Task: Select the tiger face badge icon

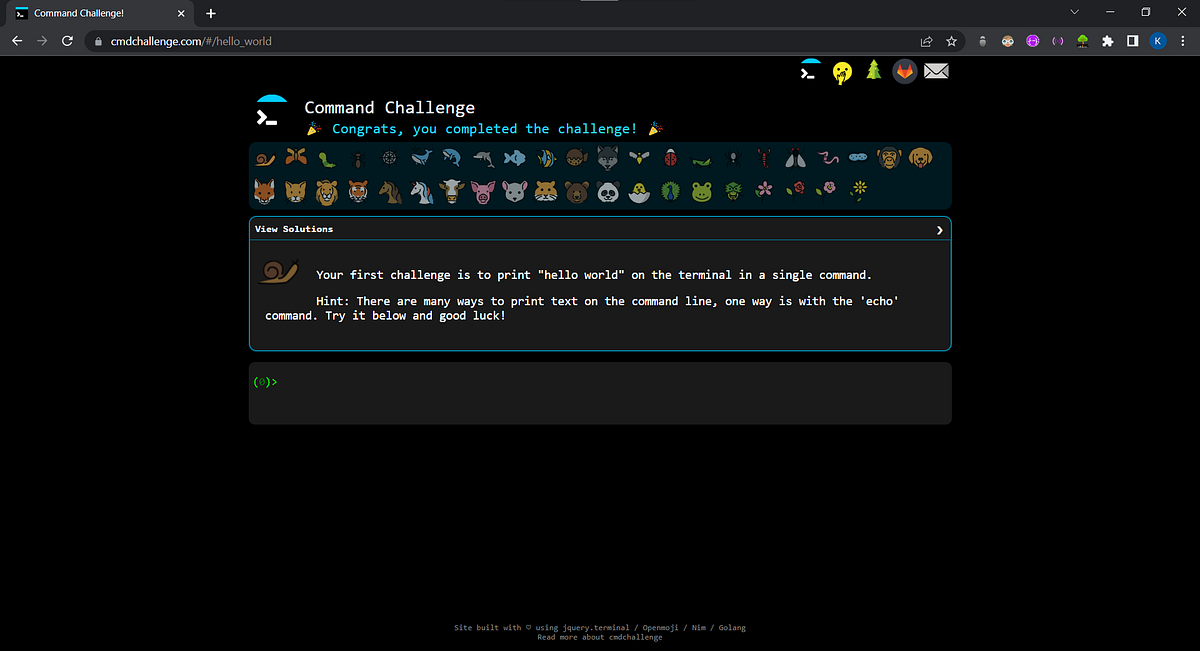Action: (358, 190)
